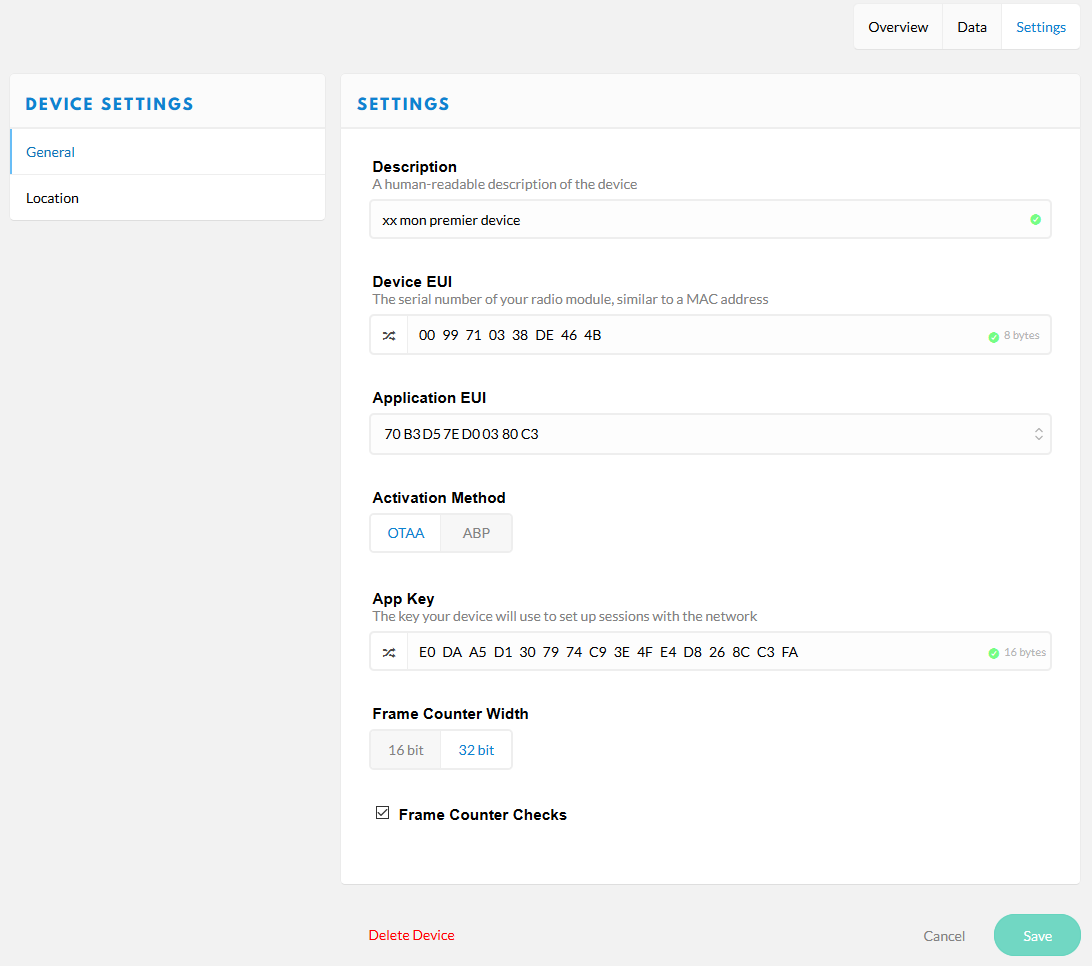Click the Frame Counter Width heading
This screenshot has height=966, width=1092.
click(450, 714)
